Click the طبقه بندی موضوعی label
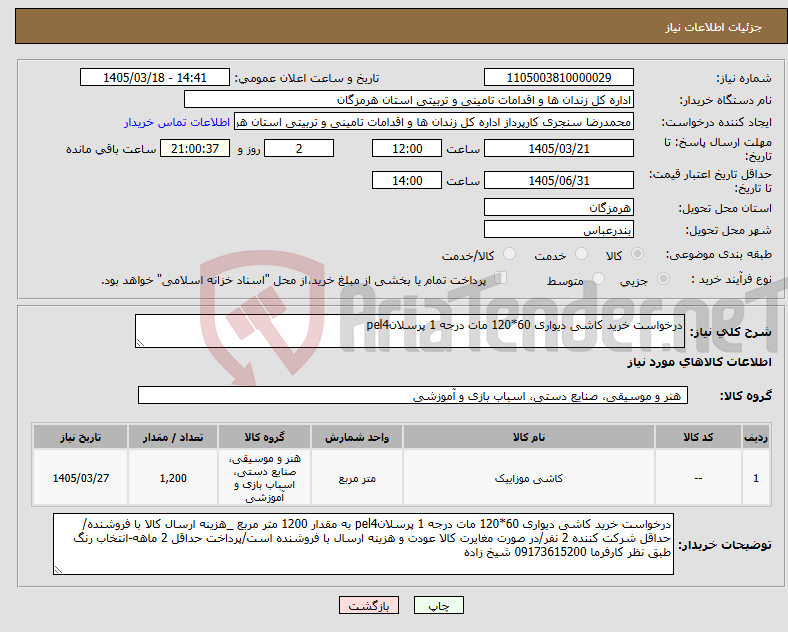This screenshot has height=632, width=788. point(719,254)
